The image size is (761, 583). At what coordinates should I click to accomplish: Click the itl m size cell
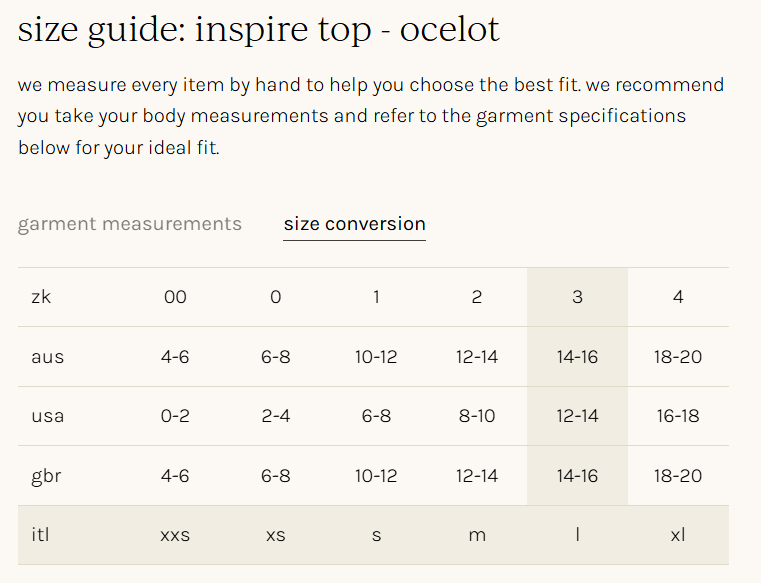(477, 535)
